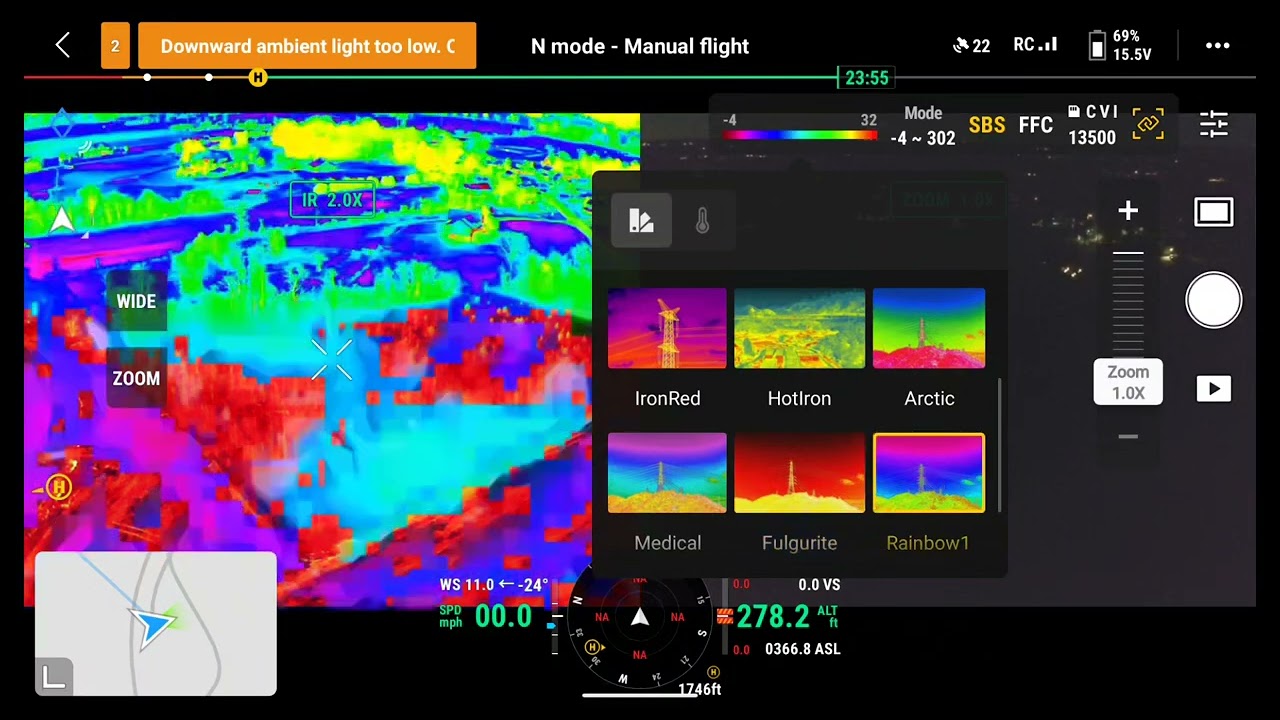Go back with the left arrow icon
The height and width of the screenshot is (720, 1280).
[x=63, y=45]
